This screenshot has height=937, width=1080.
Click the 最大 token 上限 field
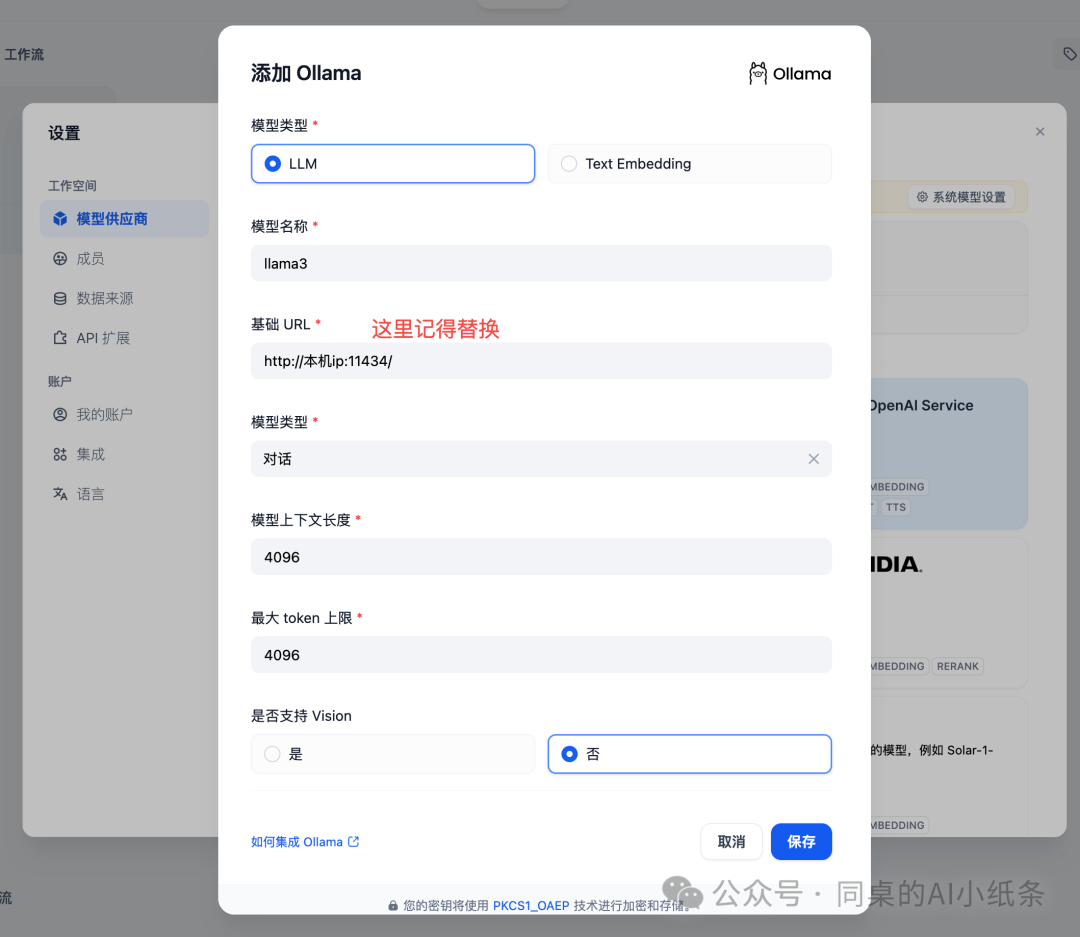point(541,655)
